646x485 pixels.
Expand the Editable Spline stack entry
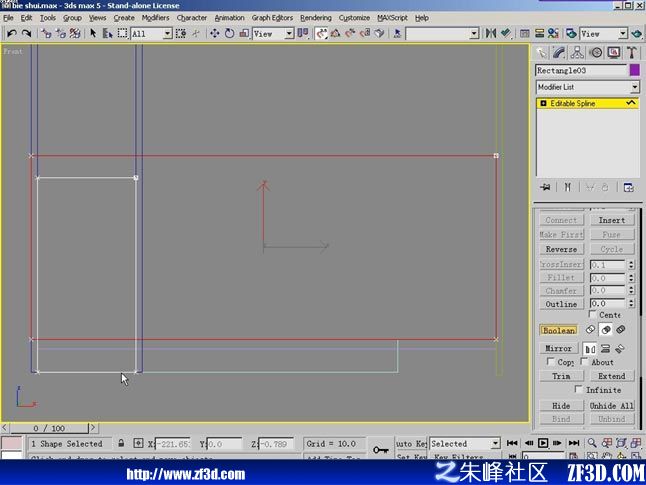(x=543, y=103)
